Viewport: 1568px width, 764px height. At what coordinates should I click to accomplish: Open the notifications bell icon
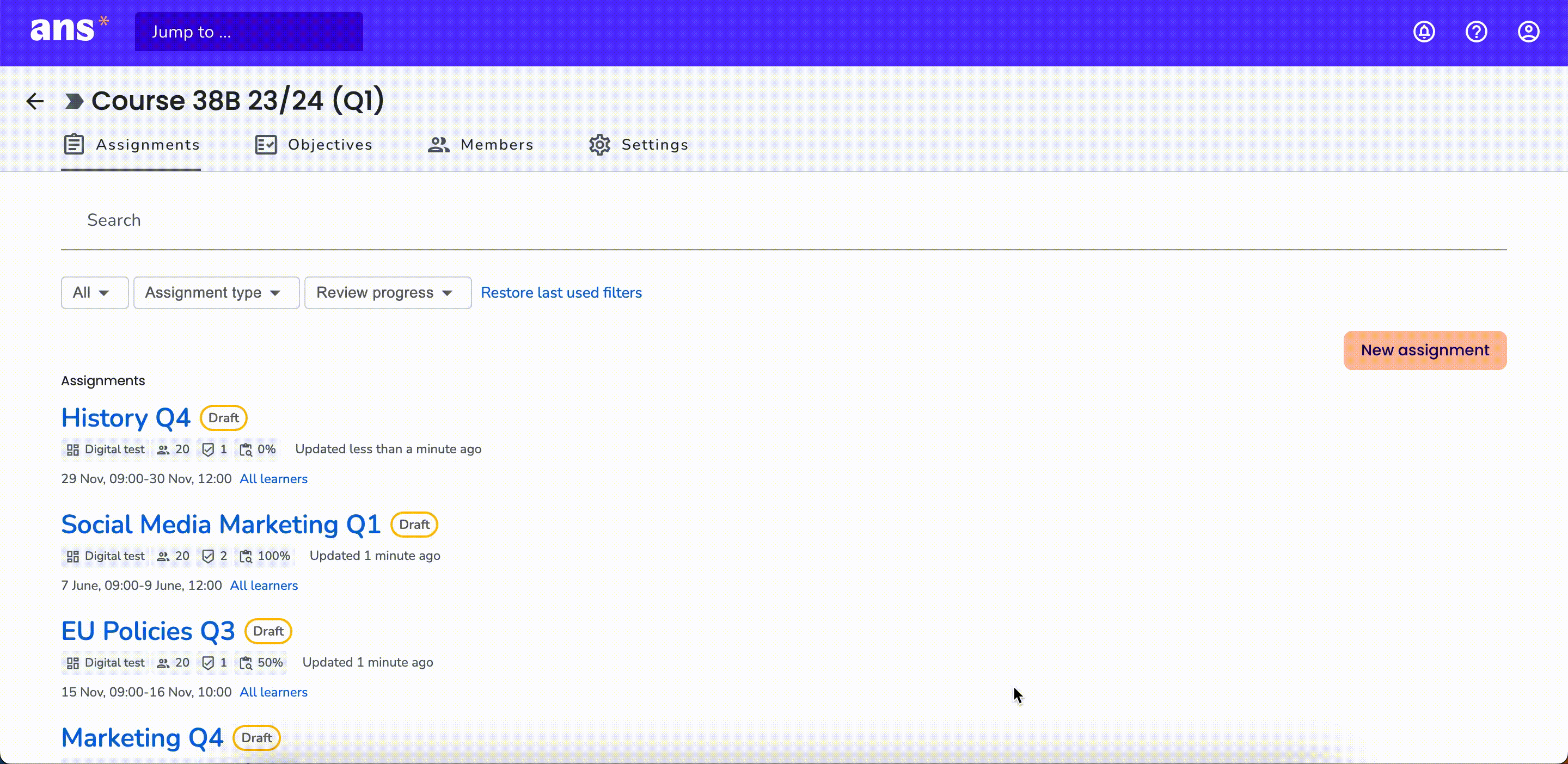click(1424, 32)
